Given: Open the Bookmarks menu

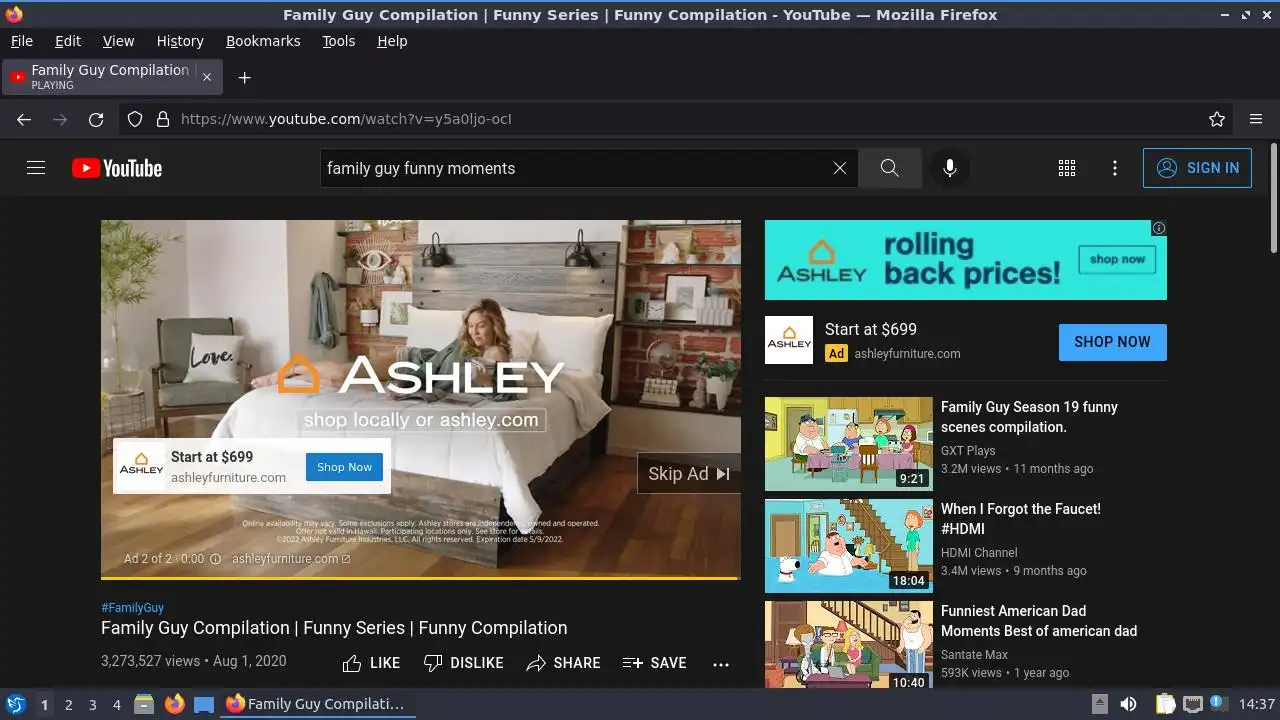Looking at the screenshot, I should pyautogui.click(x=263, y=41).
